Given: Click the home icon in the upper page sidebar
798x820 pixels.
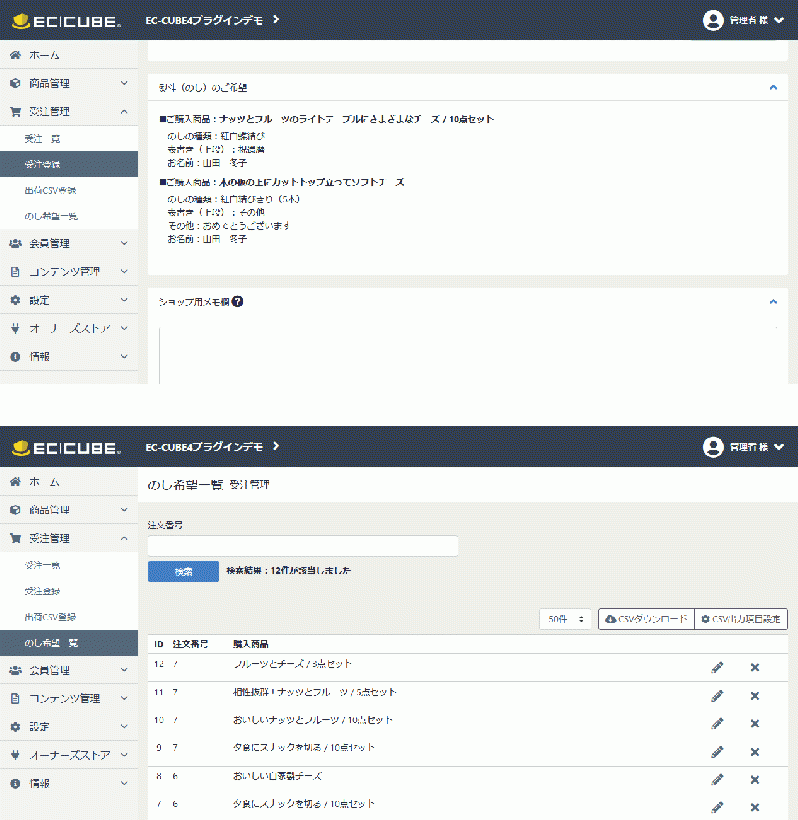Looking at the screenshot, I should [15, 55].
